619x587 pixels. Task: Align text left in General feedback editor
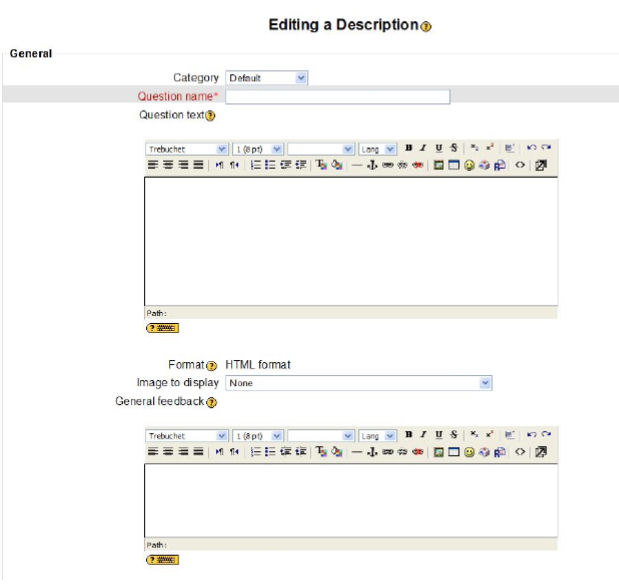coord(154,453)
